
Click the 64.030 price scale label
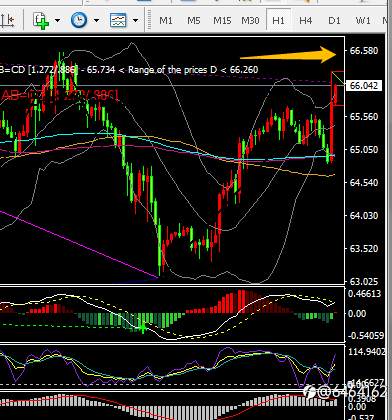(364, 216)
